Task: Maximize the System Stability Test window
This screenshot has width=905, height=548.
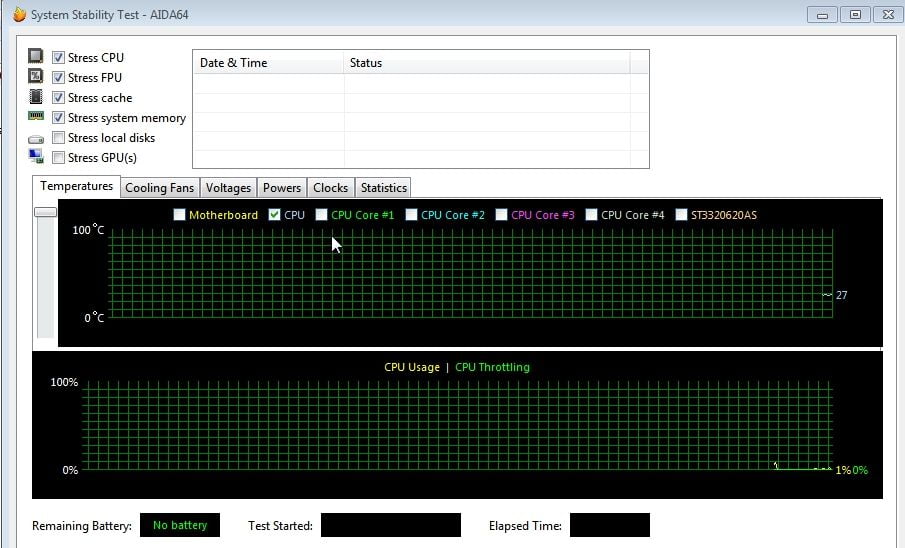Action: pyautogui.click(x=855, y=14)
